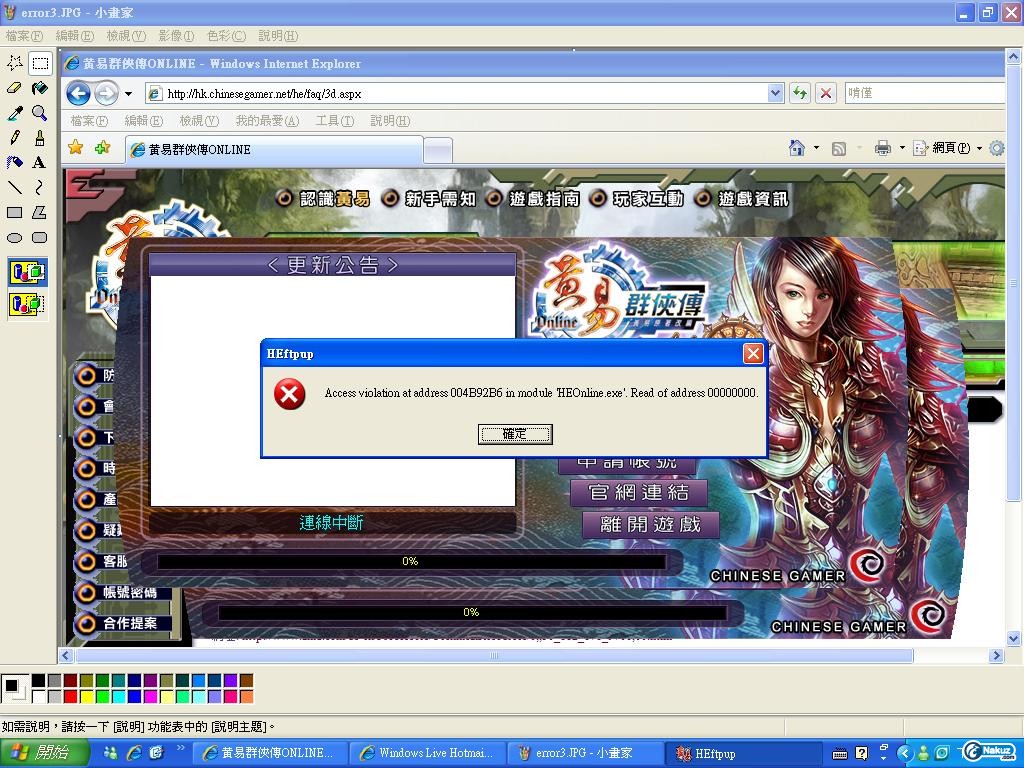Select the Eraser tool in toolbox
Screen dimensions: 1024x768
(15, 88)
